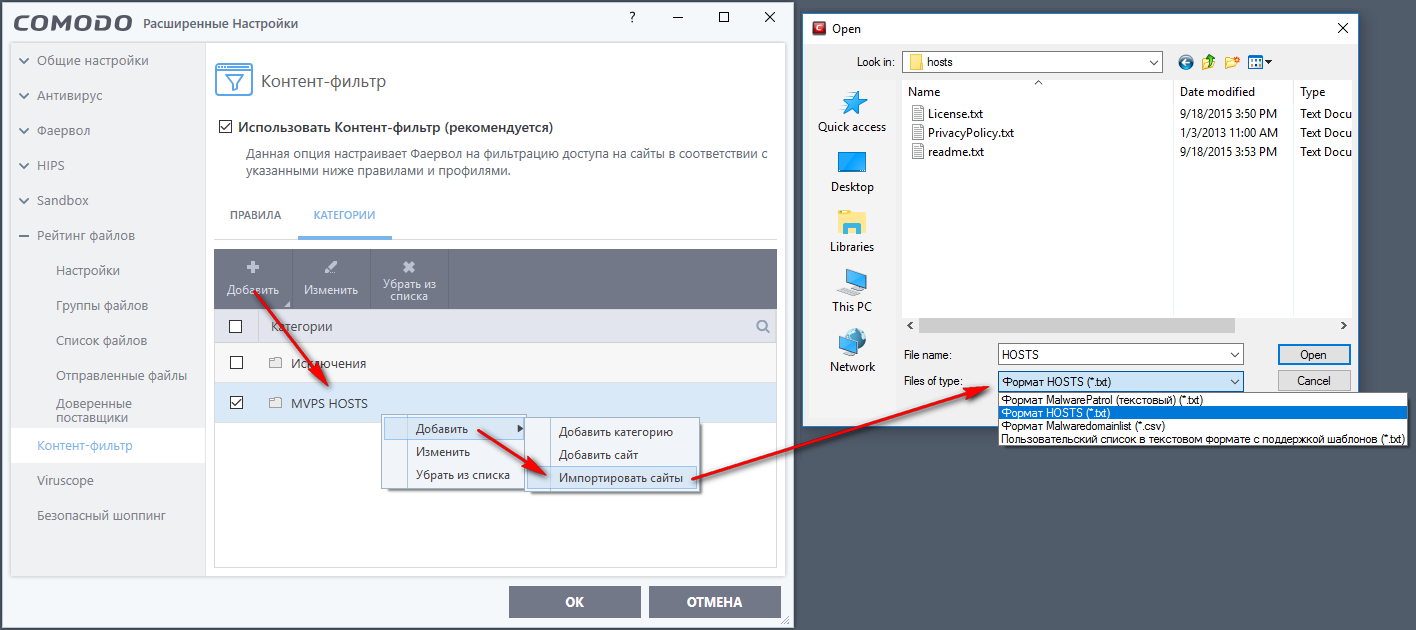Expand the Фаервол section
Screen dimensions: 1416x630
(24, 131)
